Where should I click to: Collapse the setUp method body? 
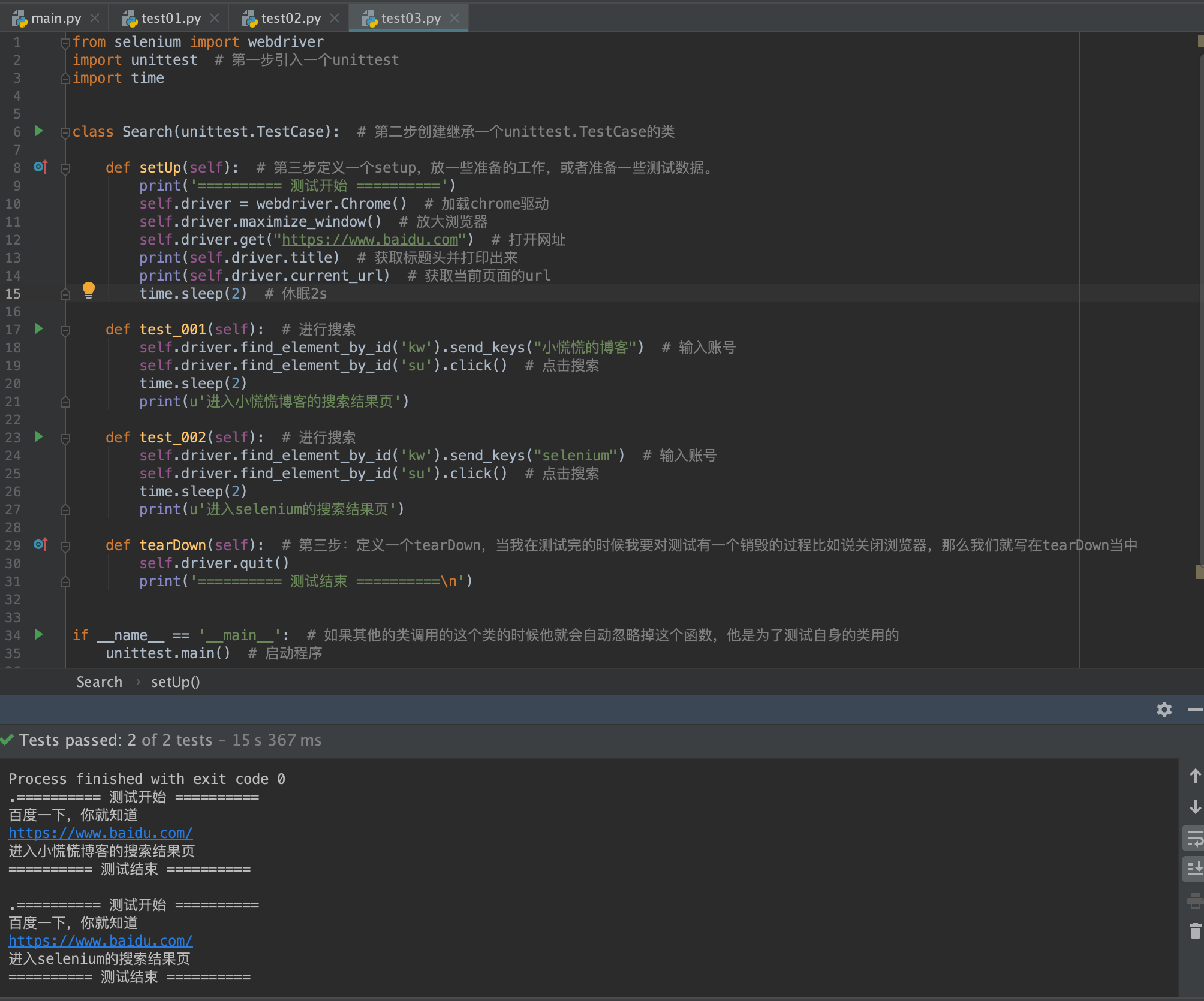tap(65, 168)
